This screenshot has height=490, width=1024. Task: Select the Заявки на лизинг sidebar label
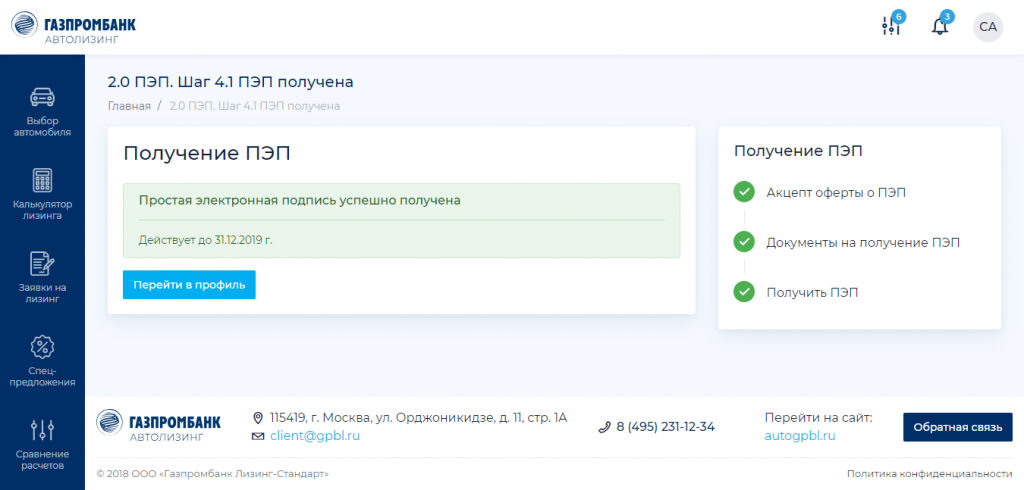pyautogui.click(x=42, y=293)
